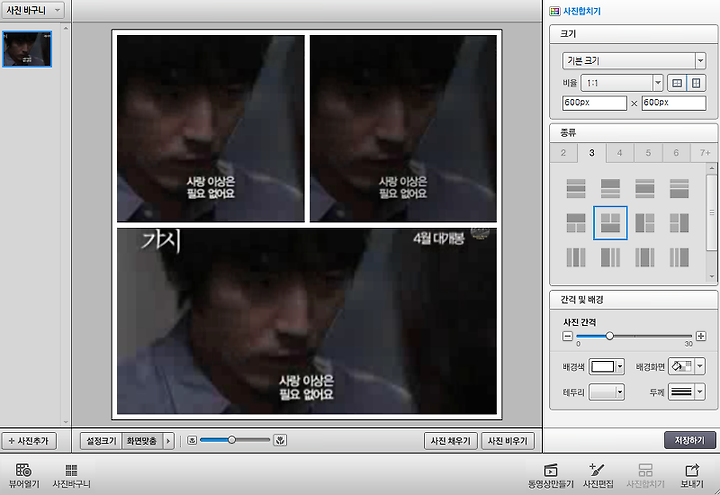Screen dimensions: 720x495
Task: Open the border thickness (두께) dropdown
Action: point(700,392)
